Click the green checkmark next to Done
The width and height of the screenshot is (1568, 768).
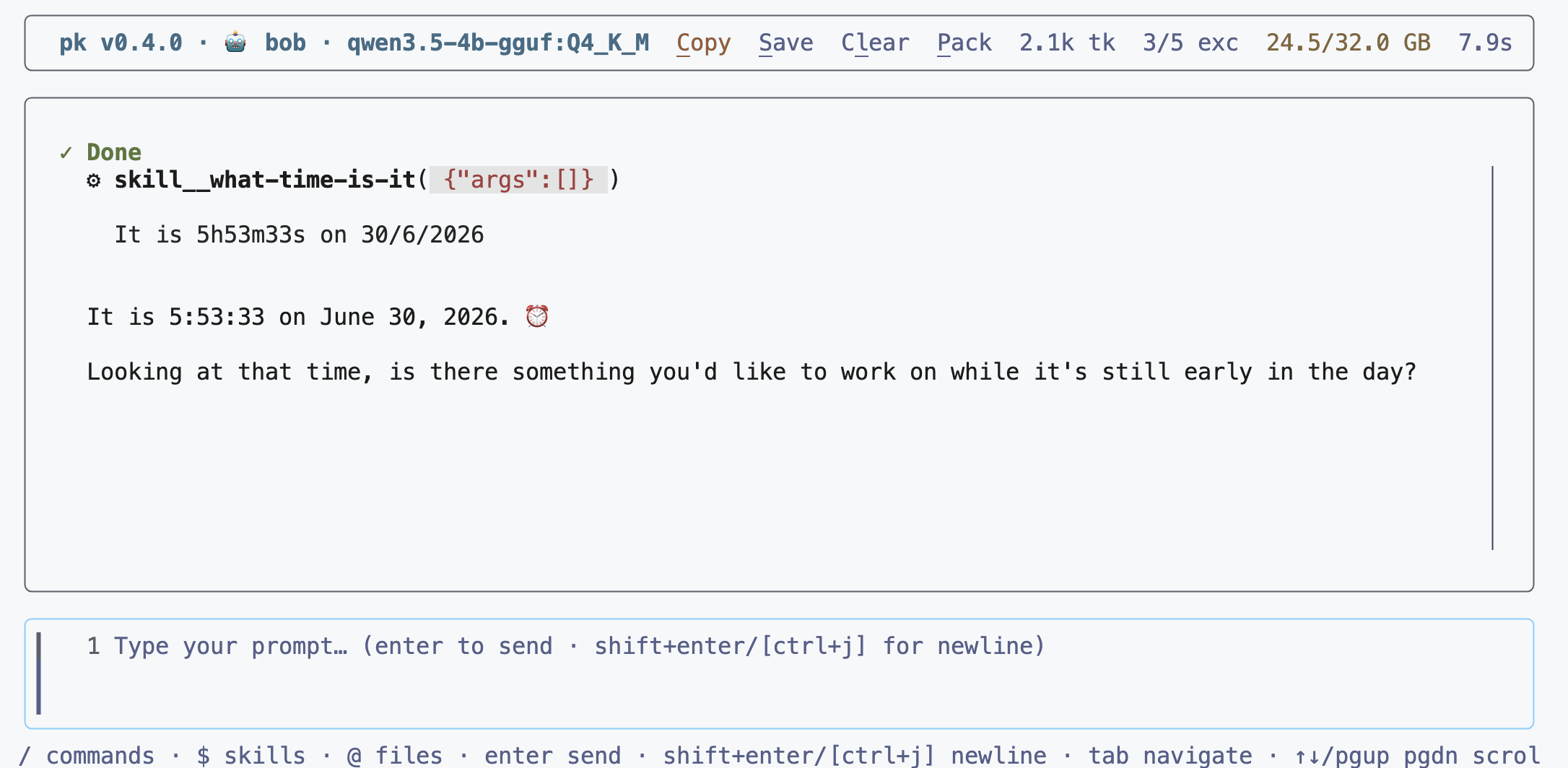point(66,152)
